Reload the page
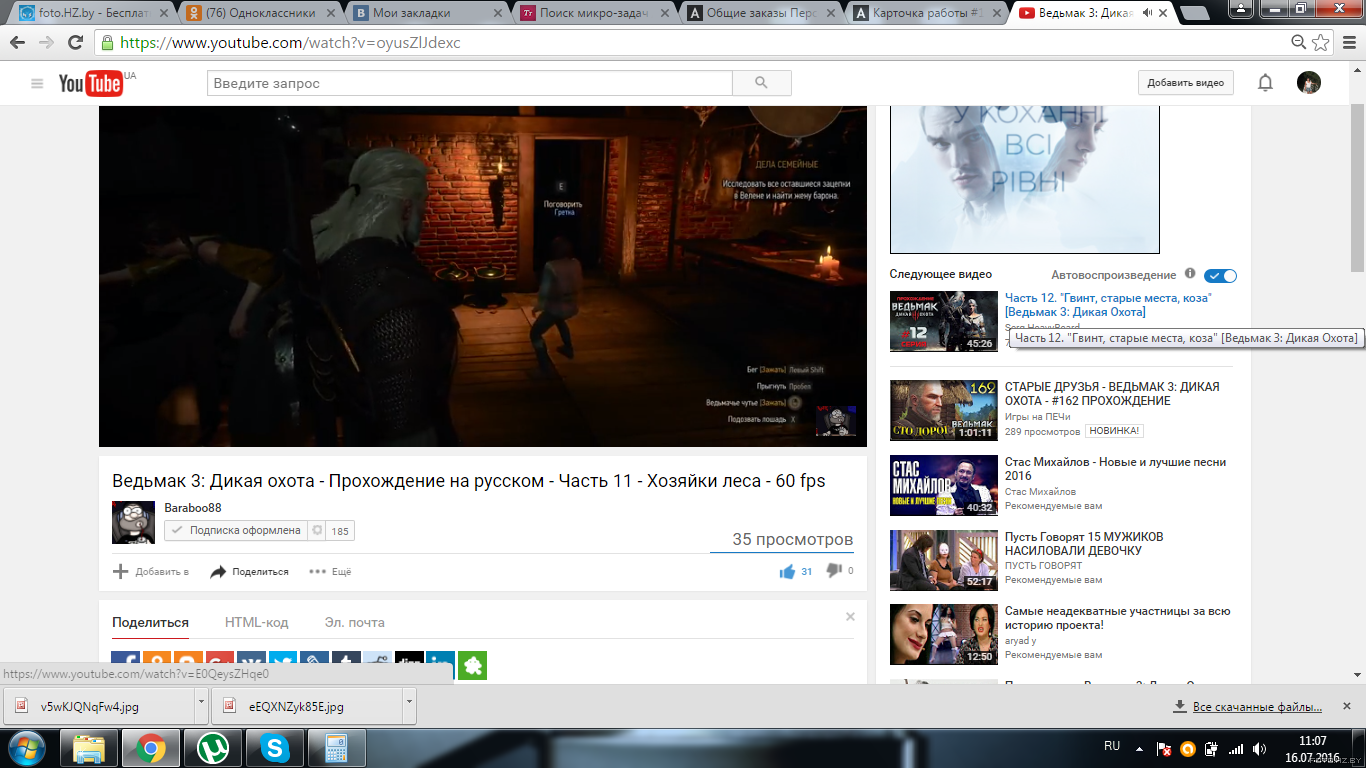1366x768 pixels. (x=75, y=43)
